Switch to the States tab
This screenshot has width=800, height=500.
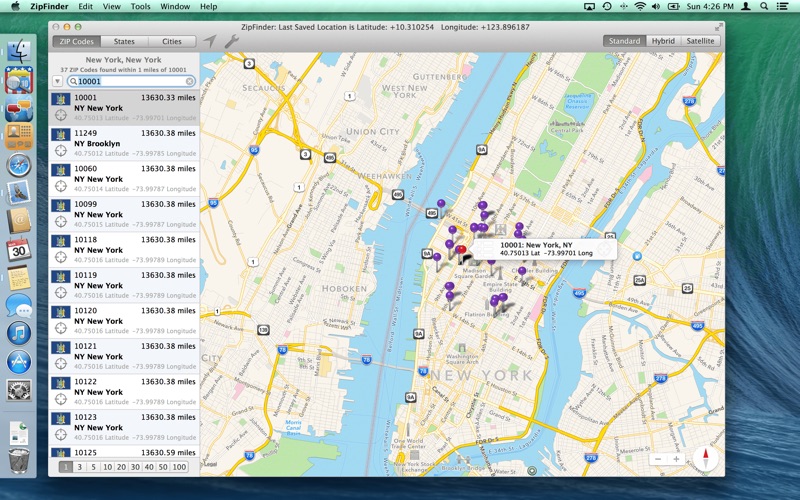[x=124, y=42]
